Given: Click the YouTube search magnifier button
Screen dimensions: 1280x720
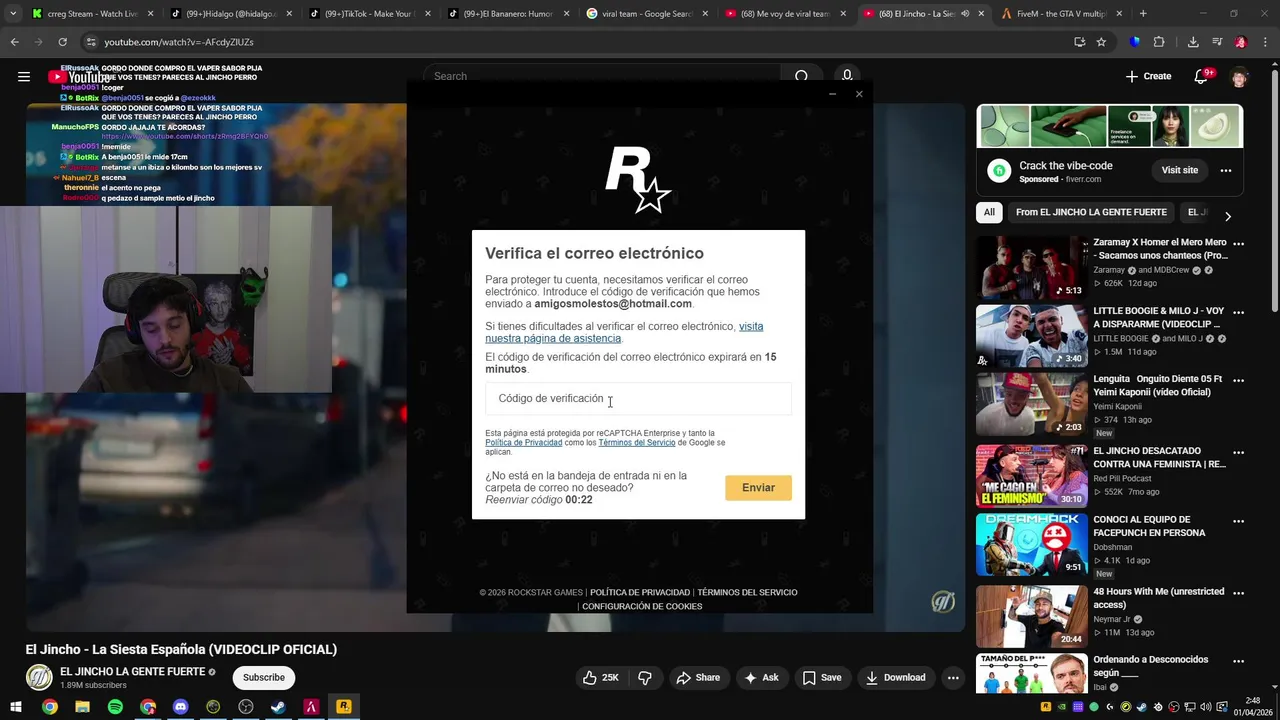Looking at the screenshot, I should 801,76.
